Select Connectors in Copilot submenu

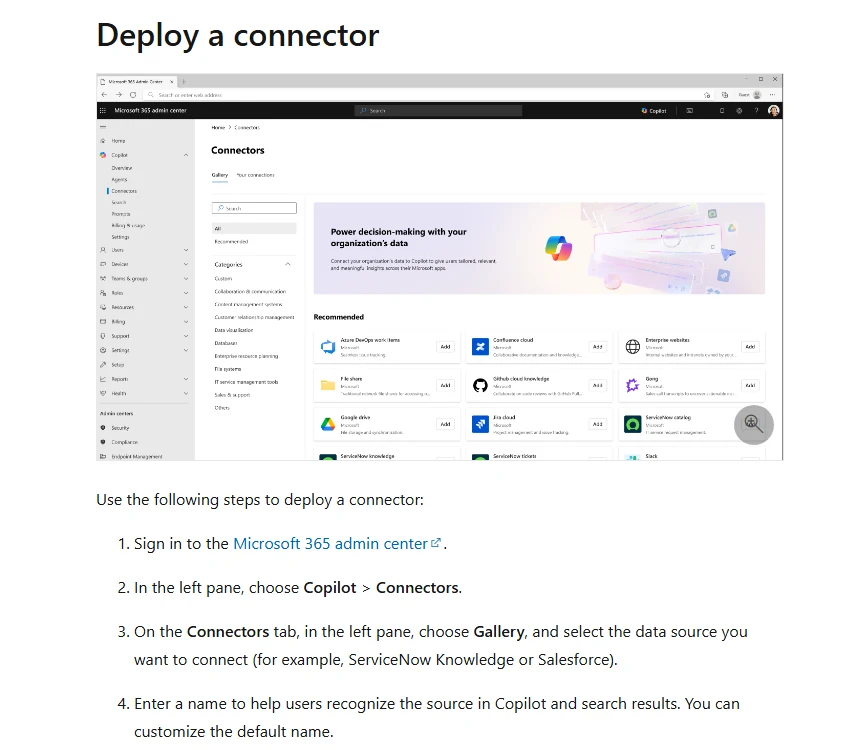(124, 191)
